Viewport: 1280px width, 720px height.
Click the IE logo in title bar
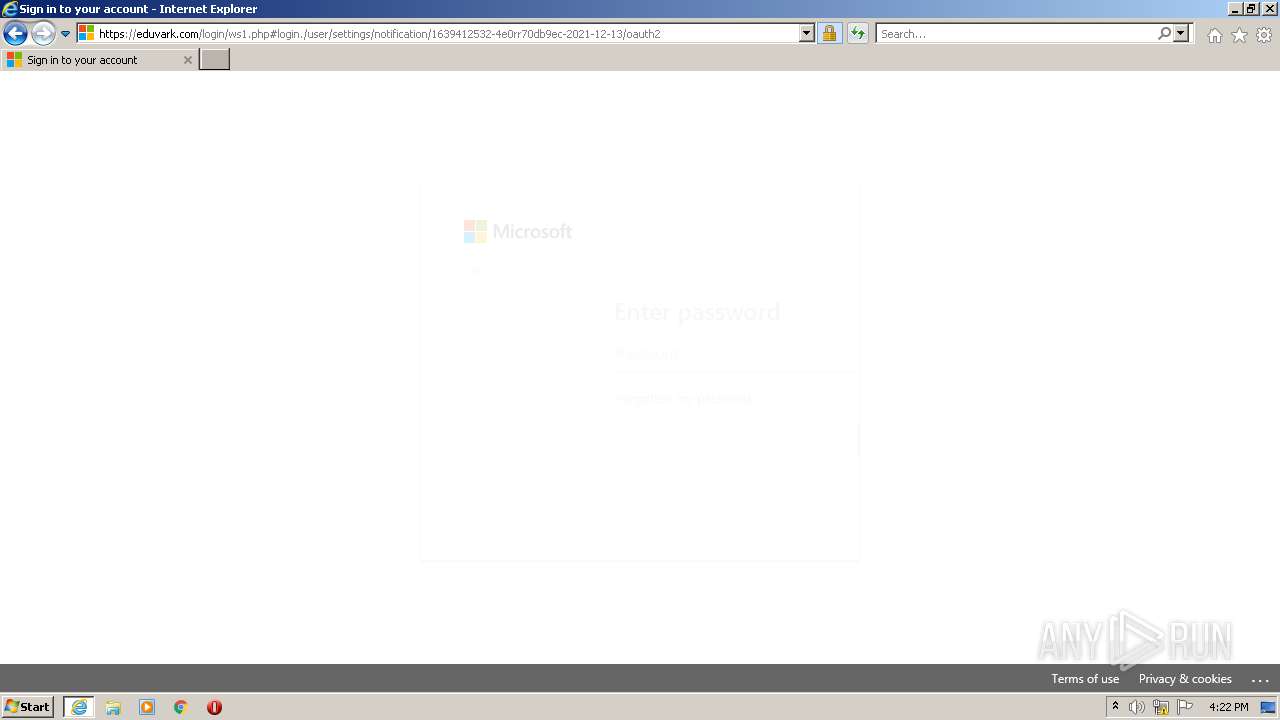pyautogui.click(x=9, y=9)
